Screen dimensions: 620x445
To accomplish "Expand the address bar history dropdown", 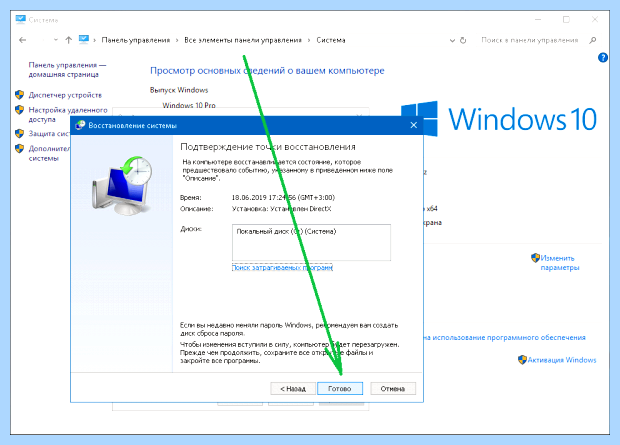I will 452,40.
